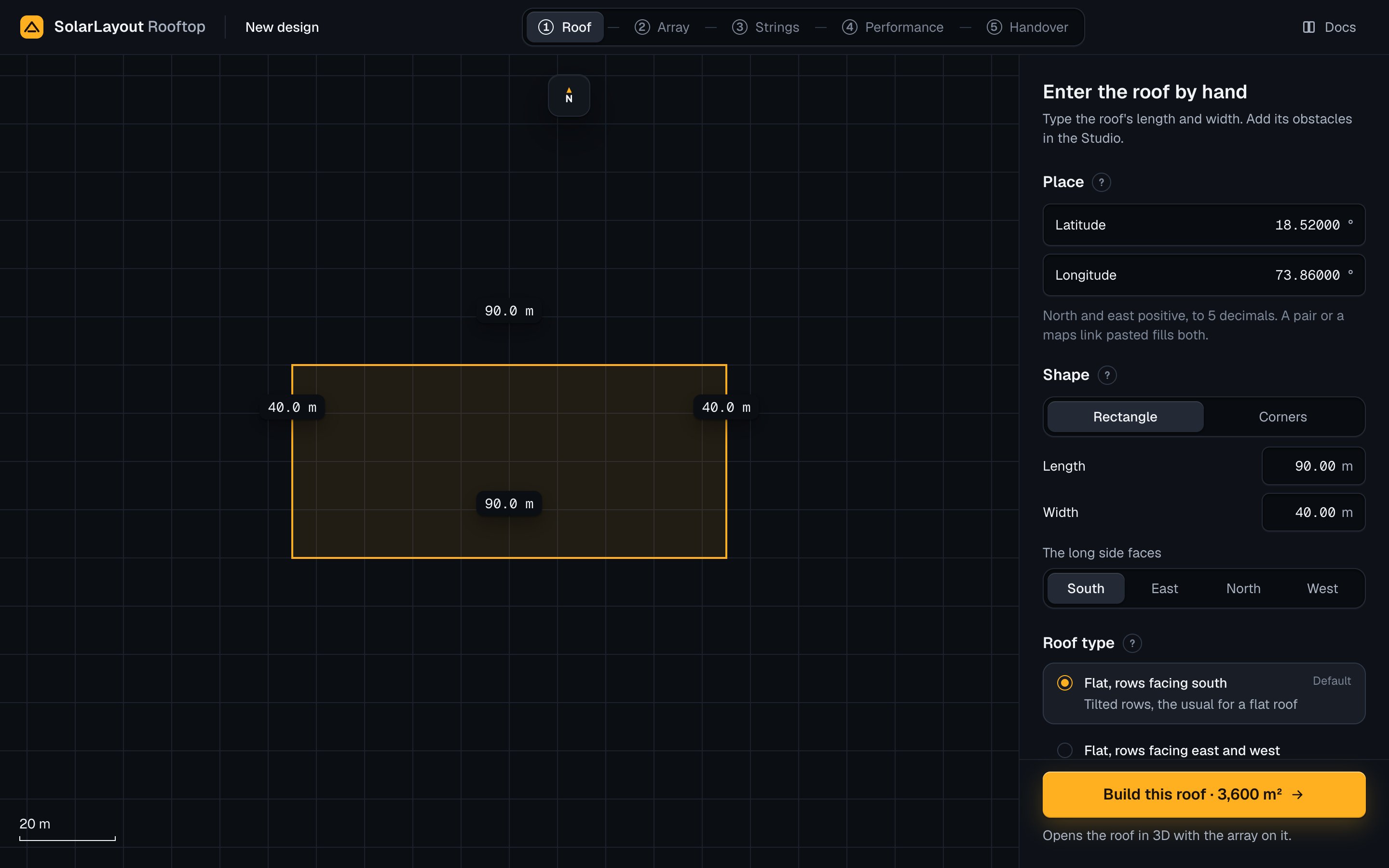This screenshot has height=868, width=1389.
Task: Go to the Array step
Action: click(x=662, y=27)
